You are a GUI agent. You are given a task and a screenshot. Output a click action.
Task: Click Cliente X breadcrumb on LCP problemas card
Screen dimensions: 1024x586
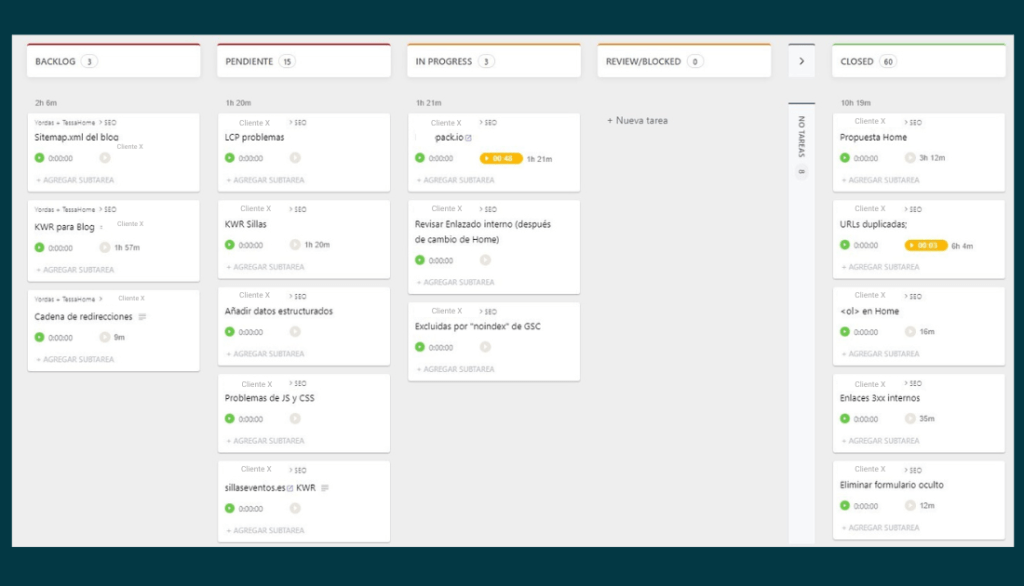254,123
